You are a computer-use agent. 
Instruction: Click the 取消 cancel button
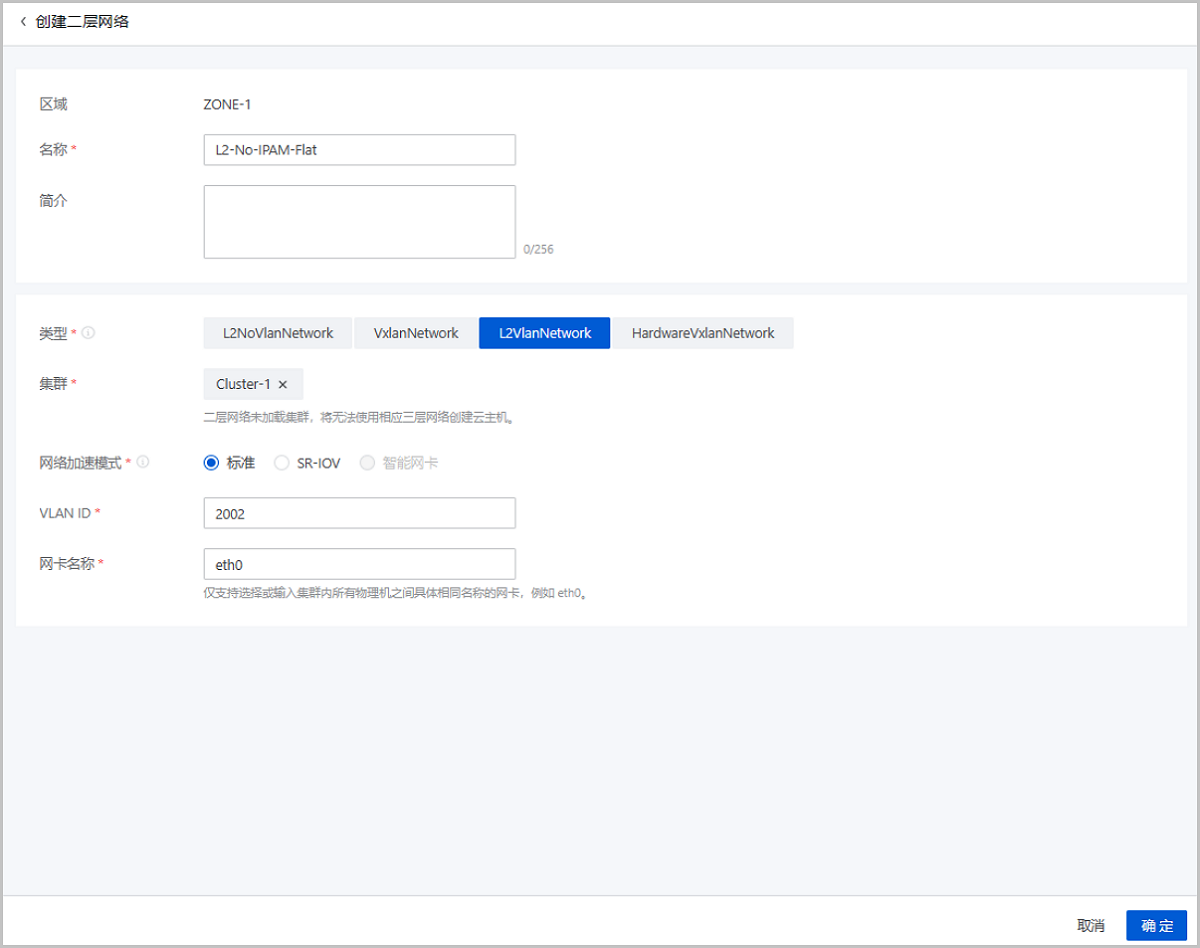pos(1091,925)
